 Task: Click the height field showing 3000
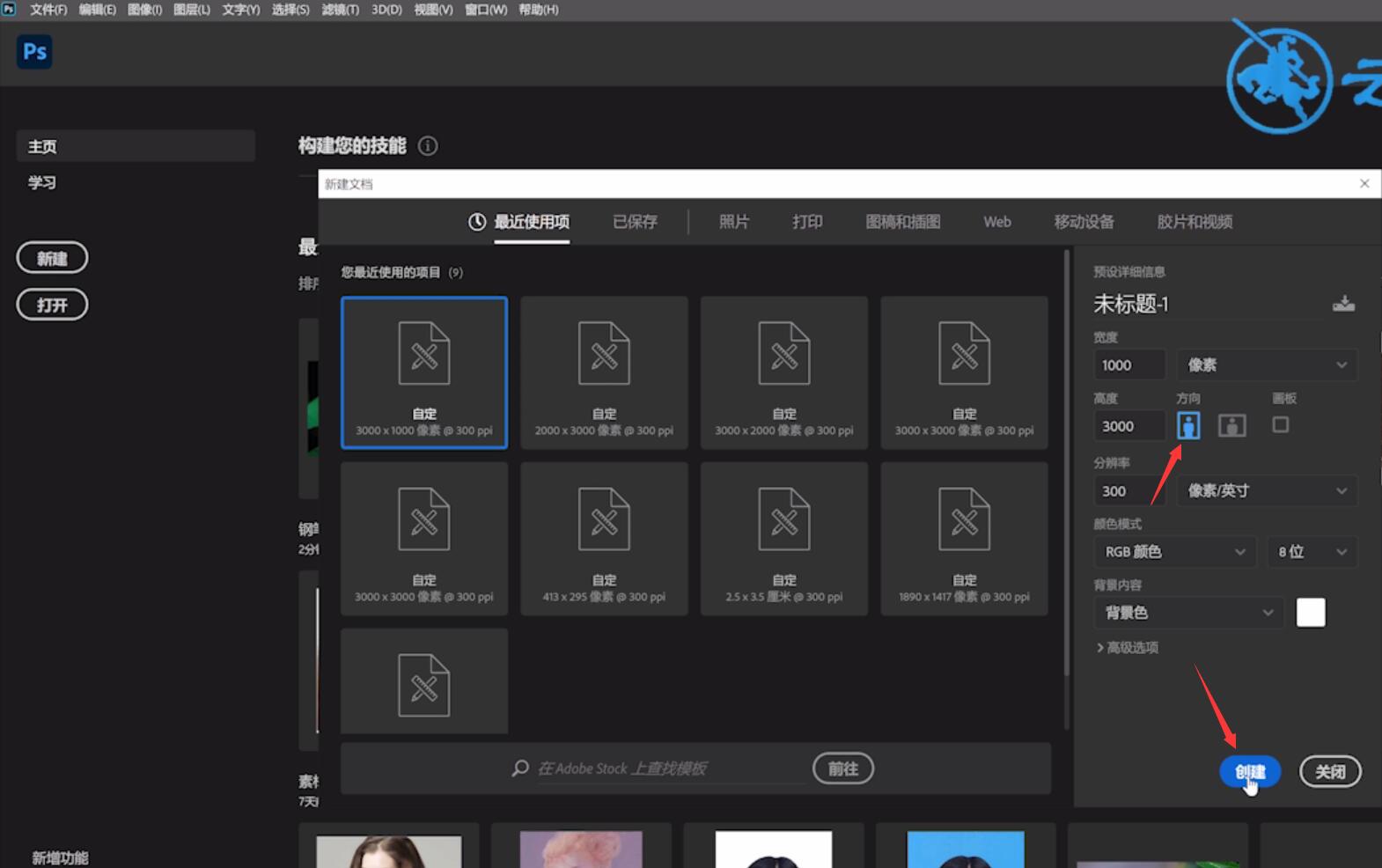1129,426
